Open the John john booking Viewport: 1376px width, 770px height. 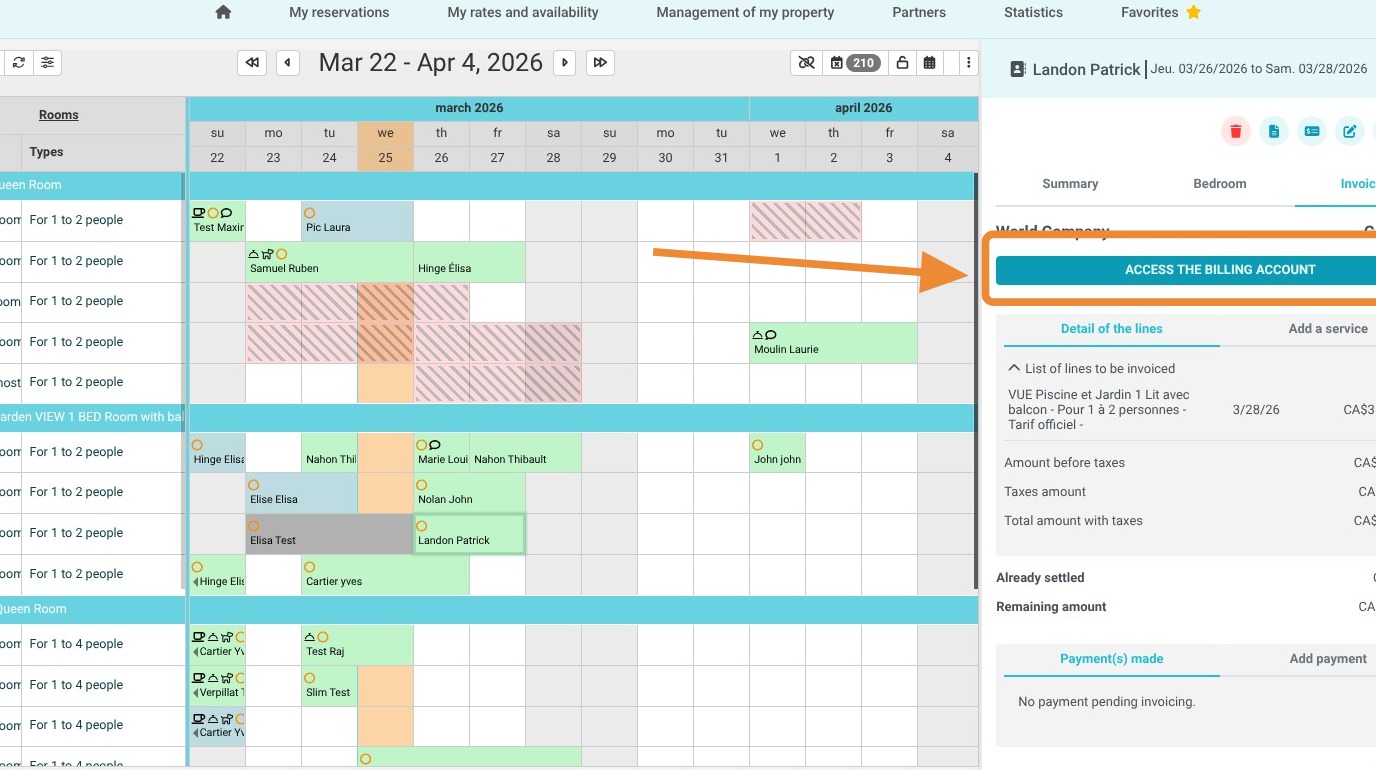click(777, 453)
